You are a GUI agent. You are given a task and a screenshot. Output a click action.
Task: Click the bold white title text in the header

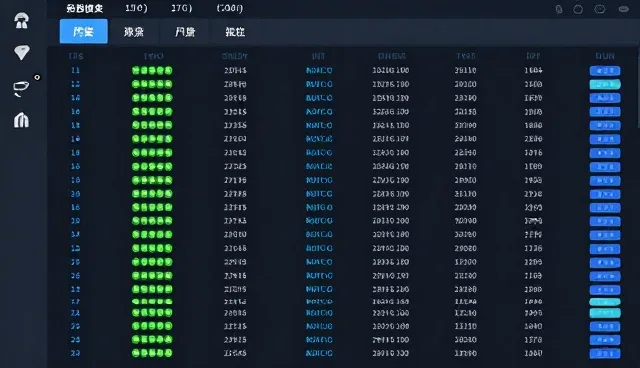coord(84,8)
